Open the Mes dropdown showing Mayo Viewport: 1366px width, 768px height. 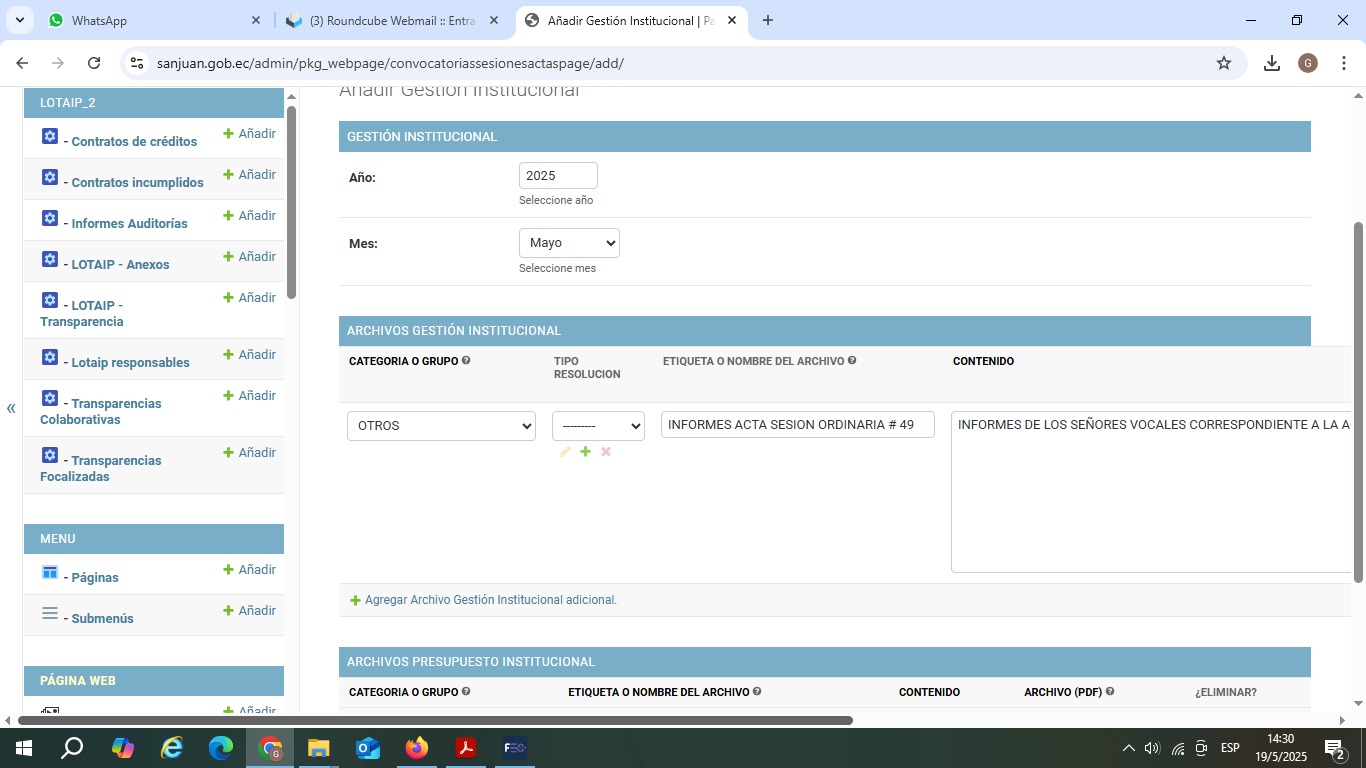(x=568, y=243)
